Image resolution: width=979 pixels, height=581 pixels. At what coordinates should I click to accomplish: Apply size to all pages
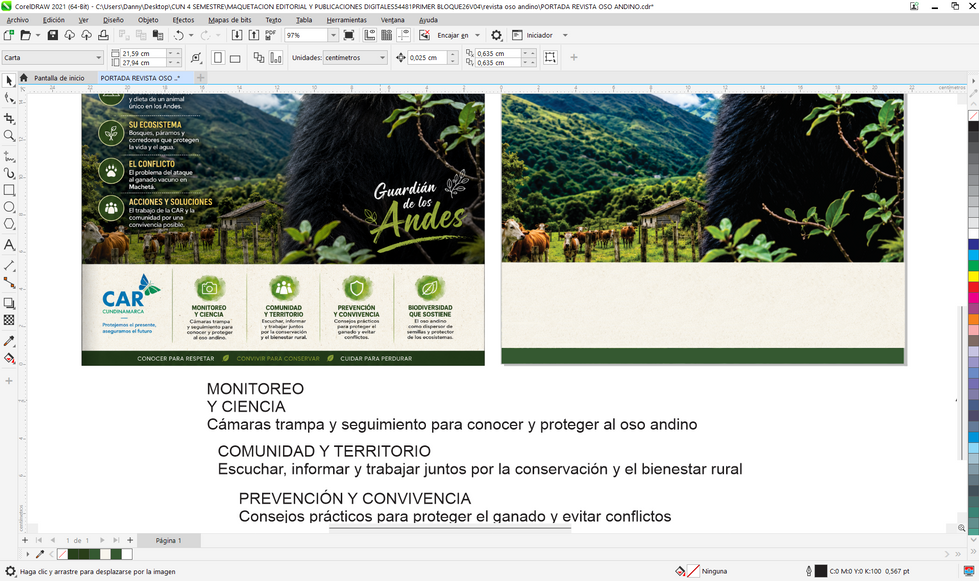point(258,58)
